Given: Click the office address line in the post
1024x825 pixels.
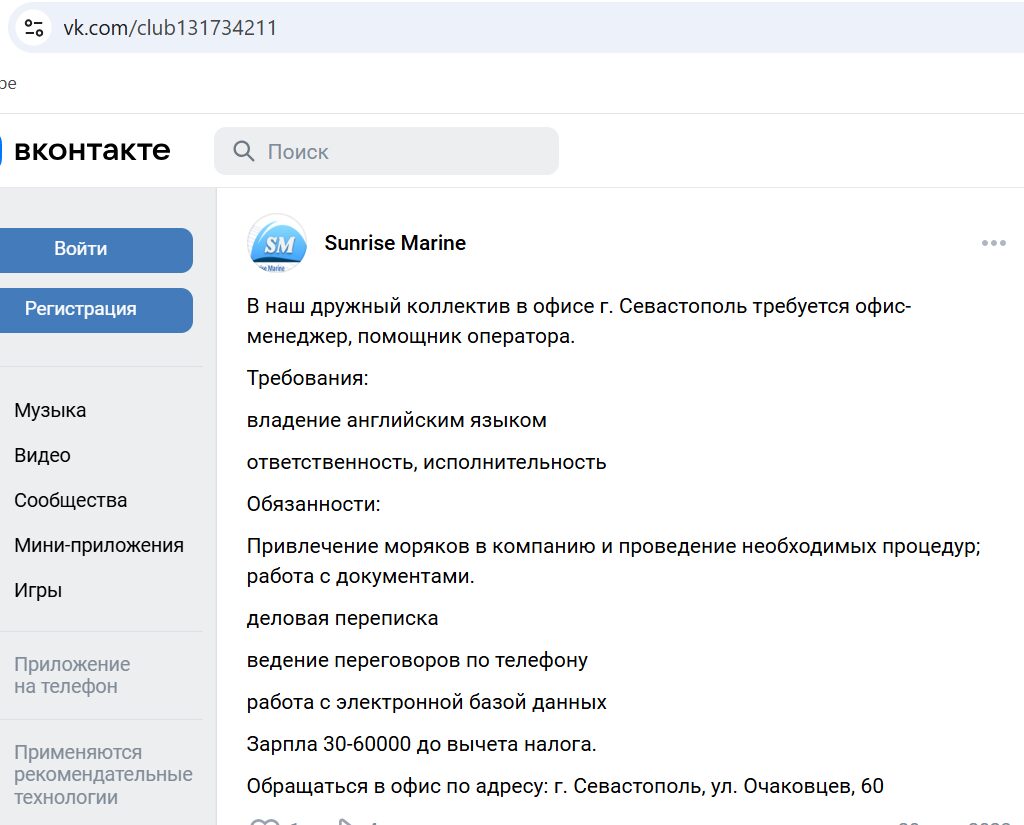Looking at the screenshot, I should pyautogui.click(x=565, y=786).
